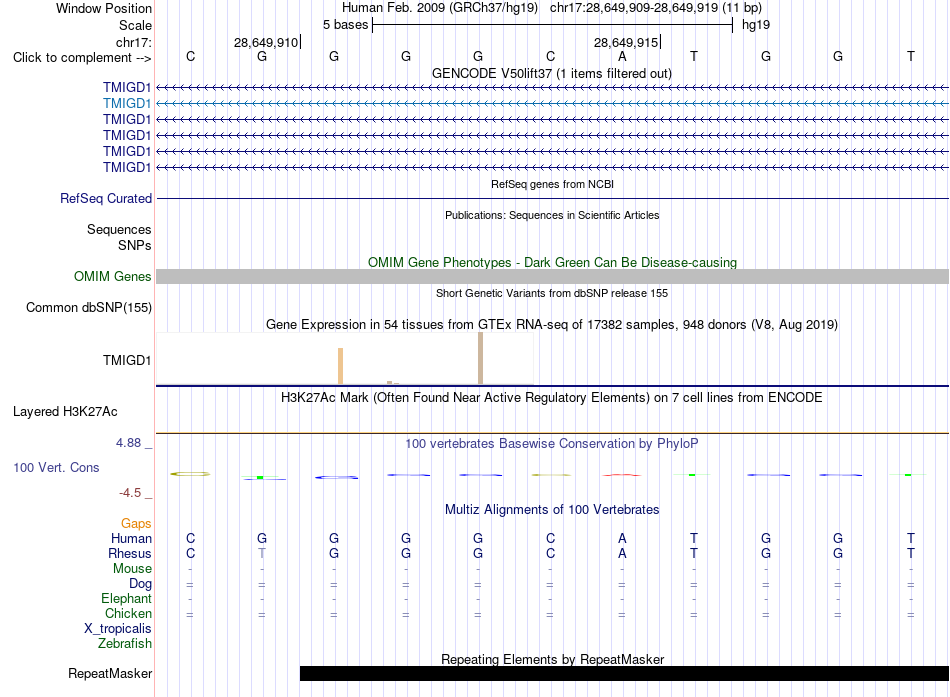Select the Dog species label

141,584
